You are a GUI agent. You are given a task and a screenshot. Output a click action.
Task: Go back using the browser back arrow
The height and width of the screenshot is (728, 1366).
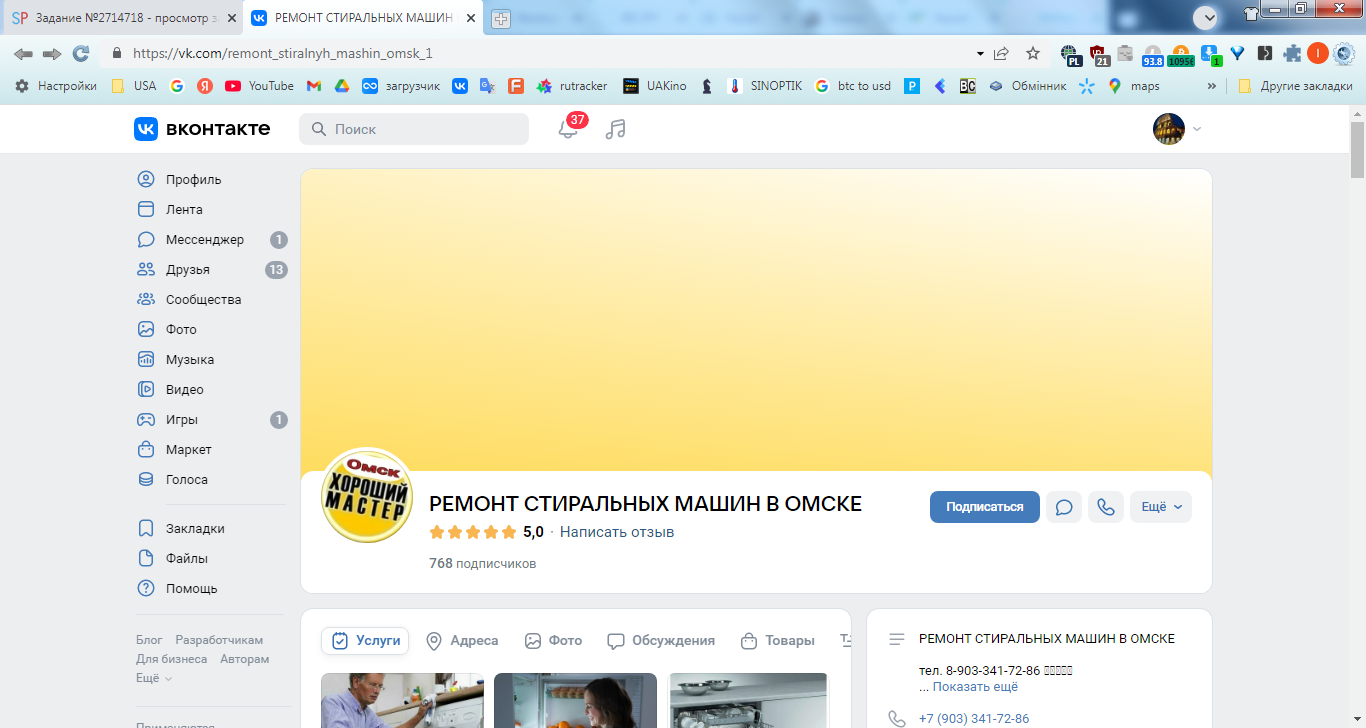coord(23,53)
